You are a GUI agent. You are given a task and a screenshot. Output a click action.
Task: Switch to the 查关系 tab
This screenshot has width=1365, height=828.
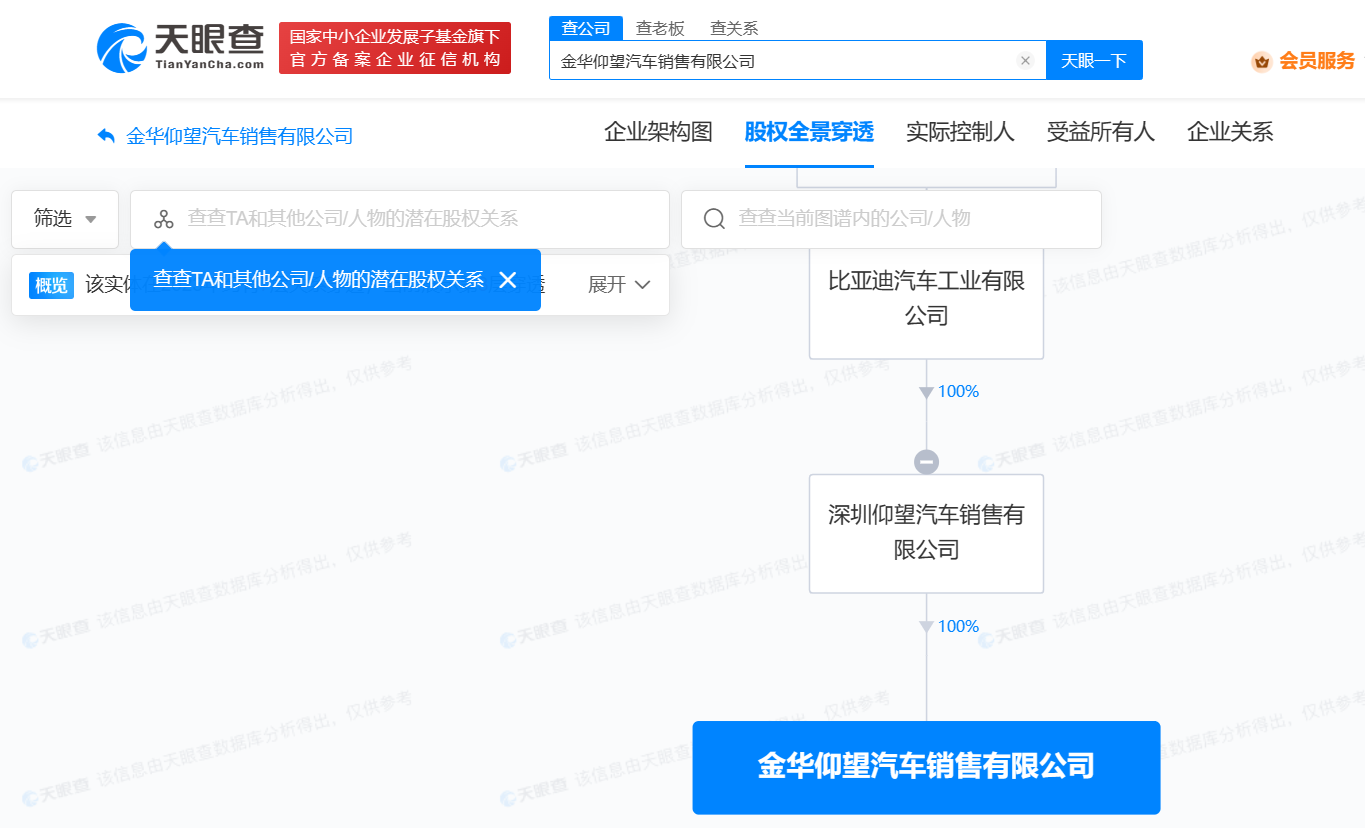[x=733, y=28]
